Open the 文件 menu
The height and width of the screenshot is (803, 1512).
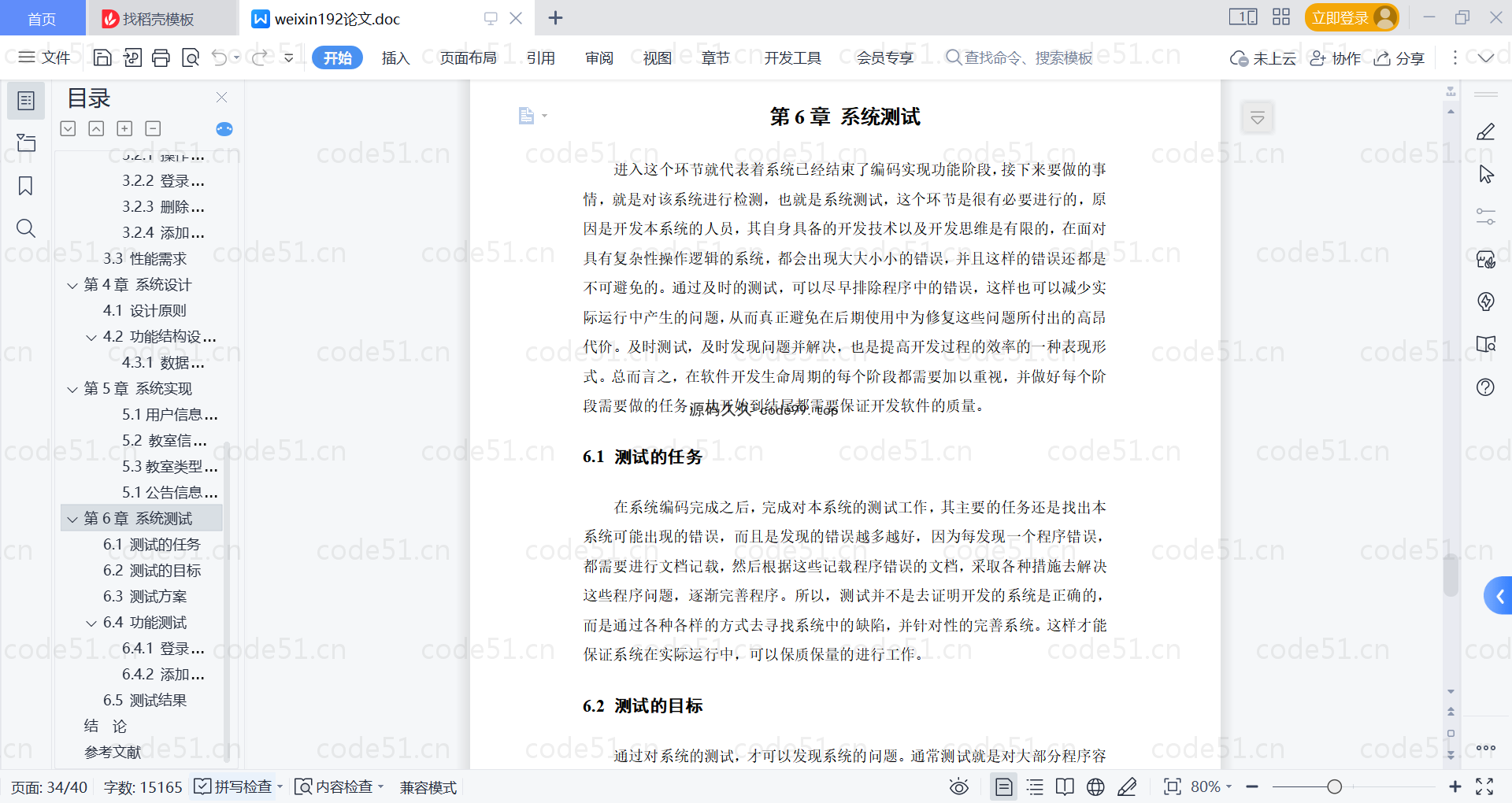point(44,57)
